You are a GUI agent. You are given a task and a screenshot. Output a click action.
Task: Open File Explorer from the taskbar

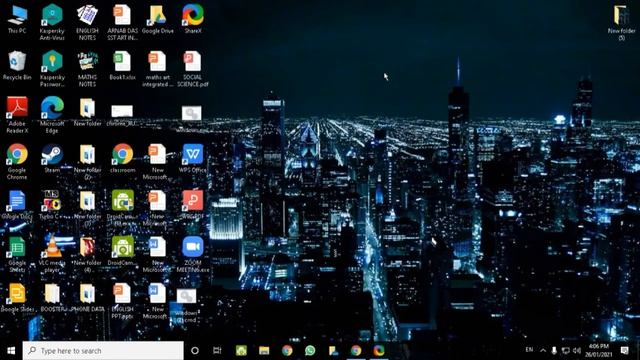(264, 351)
